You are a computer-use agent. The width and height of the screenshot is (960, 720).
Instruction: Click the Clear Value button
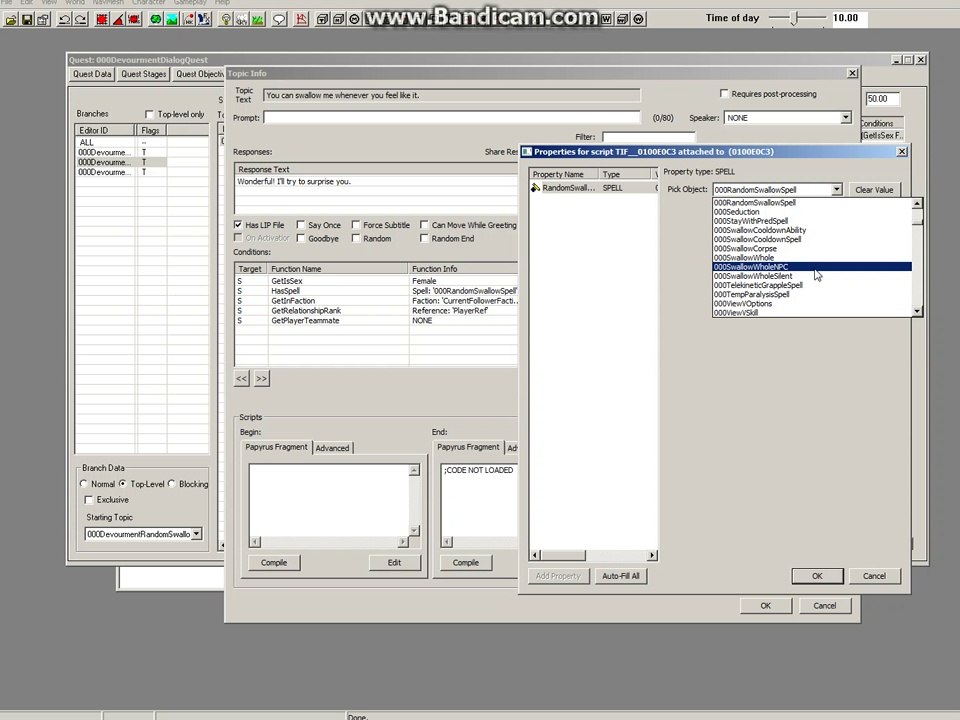(874, 190)
